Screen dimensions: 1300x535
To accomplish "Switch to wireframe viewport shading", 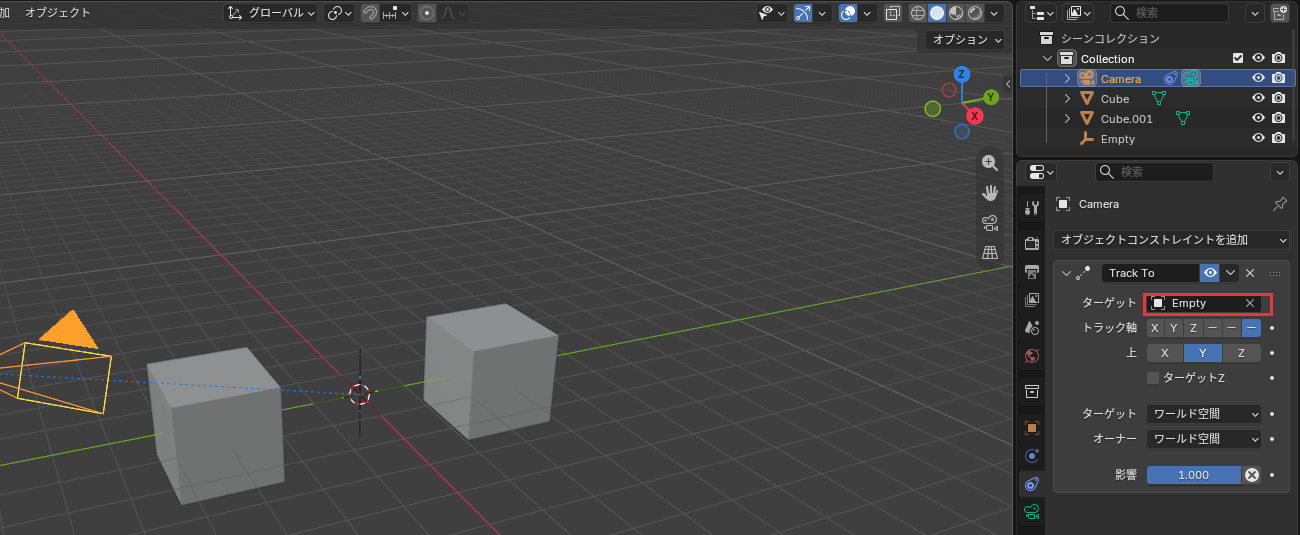I will [918, 13].
